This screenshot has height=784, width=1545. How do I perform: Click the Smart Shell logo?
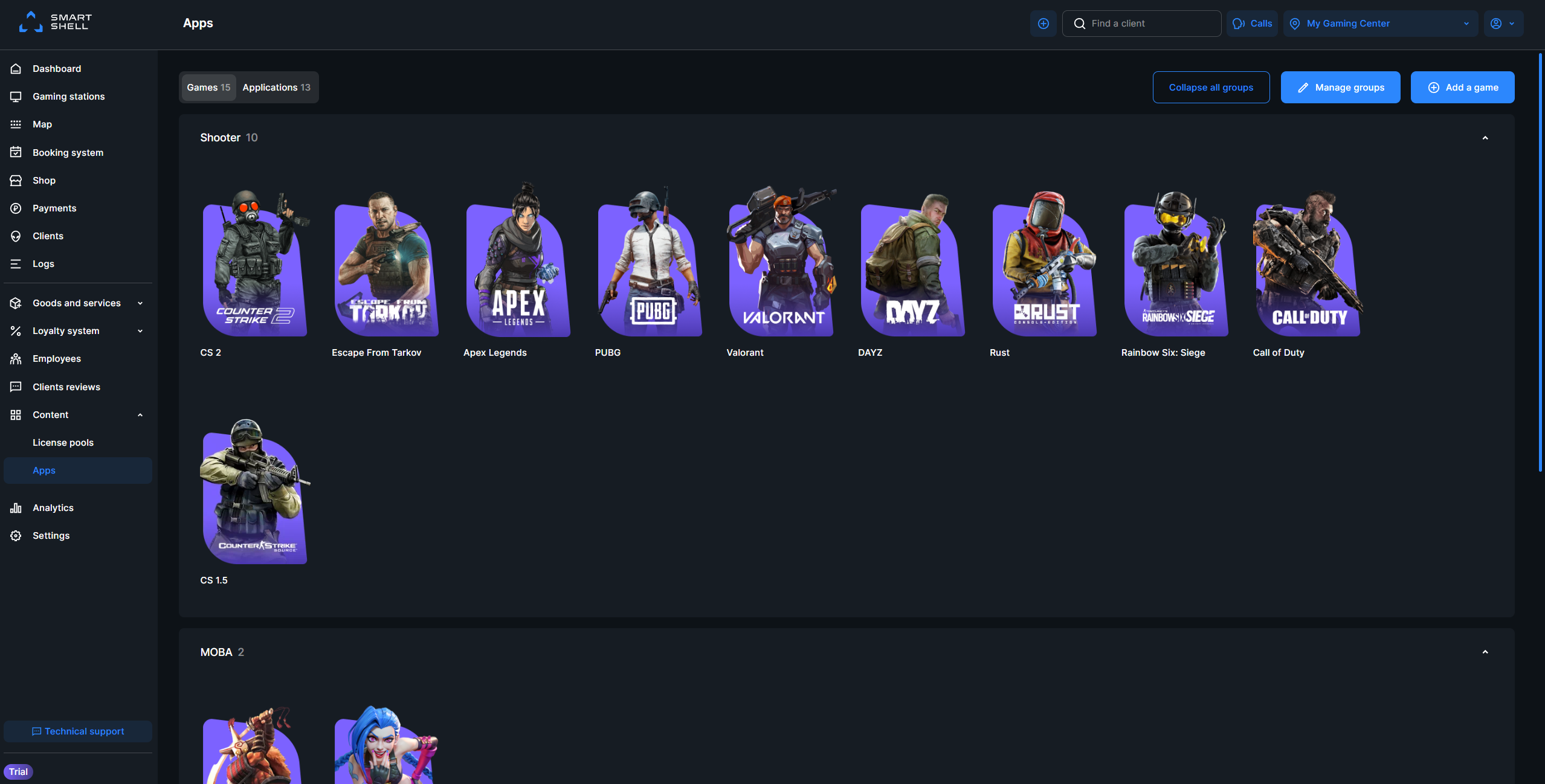[x=56, y=22]
